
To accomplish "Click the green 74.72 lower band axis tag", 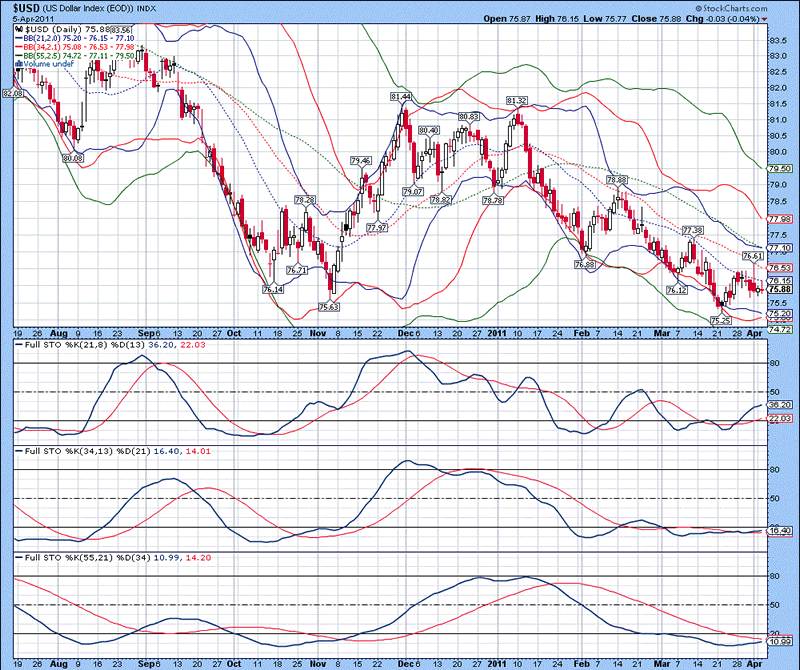I will tap(780, 328).
